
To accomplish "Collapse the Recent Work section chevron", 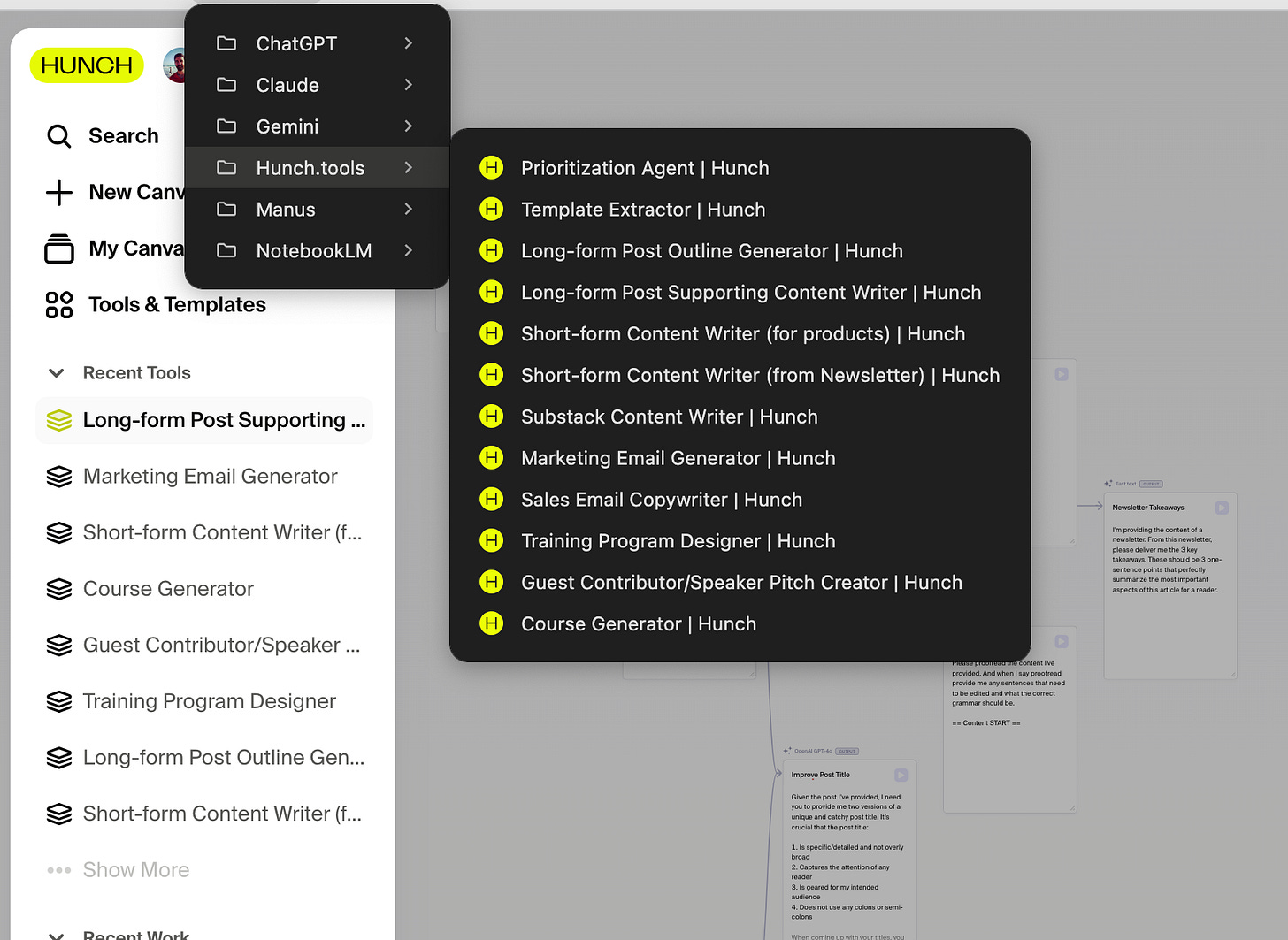I will pyautogui.click(x=56, y=935).
